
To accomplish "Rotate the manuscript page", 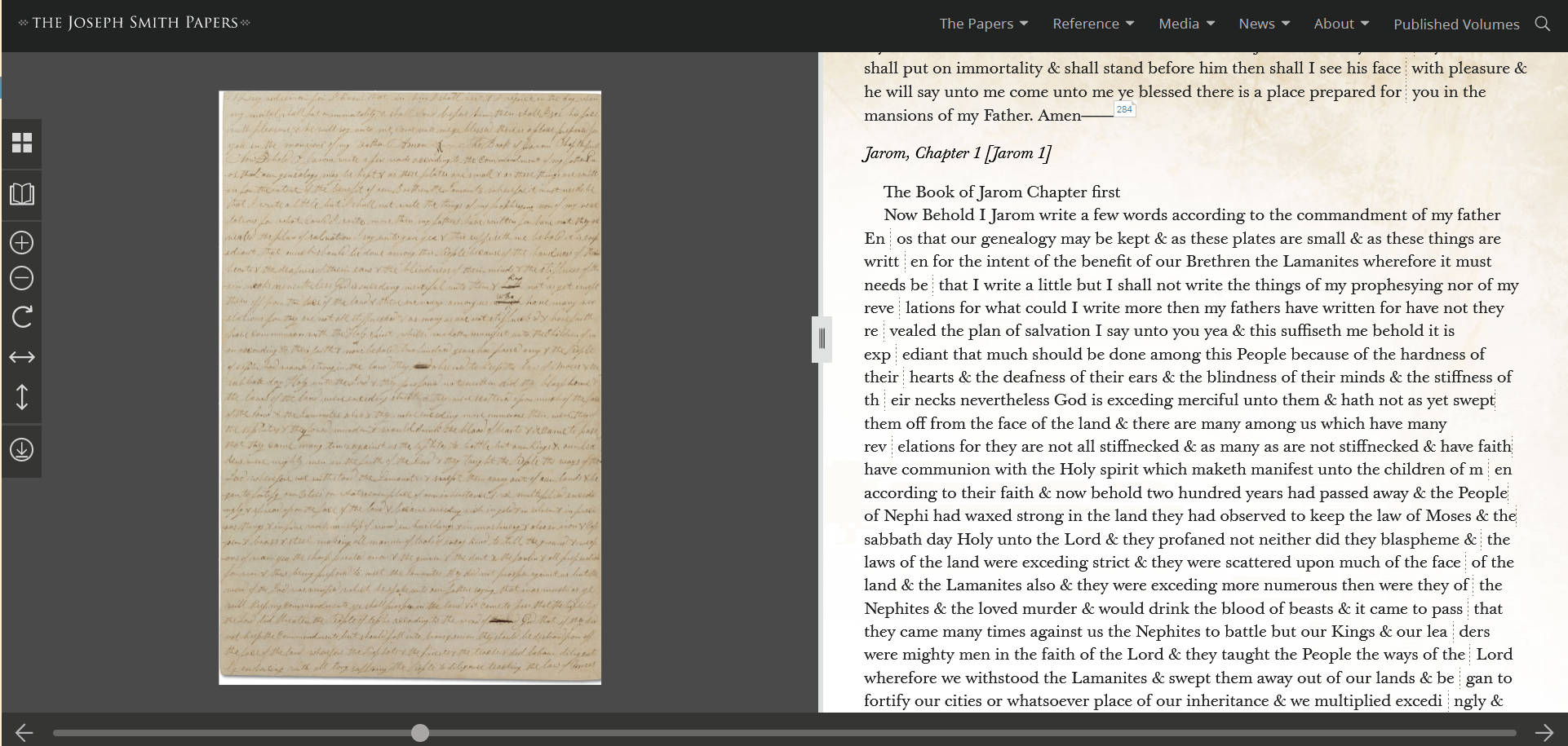I will pos(22,317).
